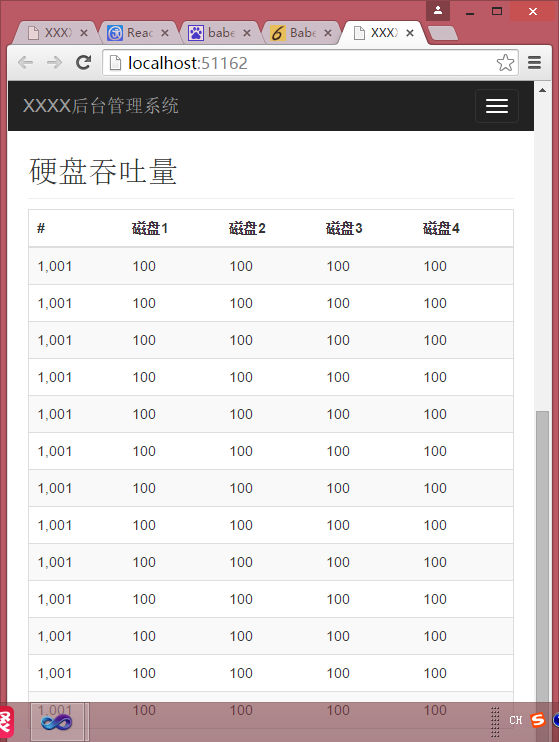
Task: Click the 磁盘2 column header
Action: pos(247,229)
